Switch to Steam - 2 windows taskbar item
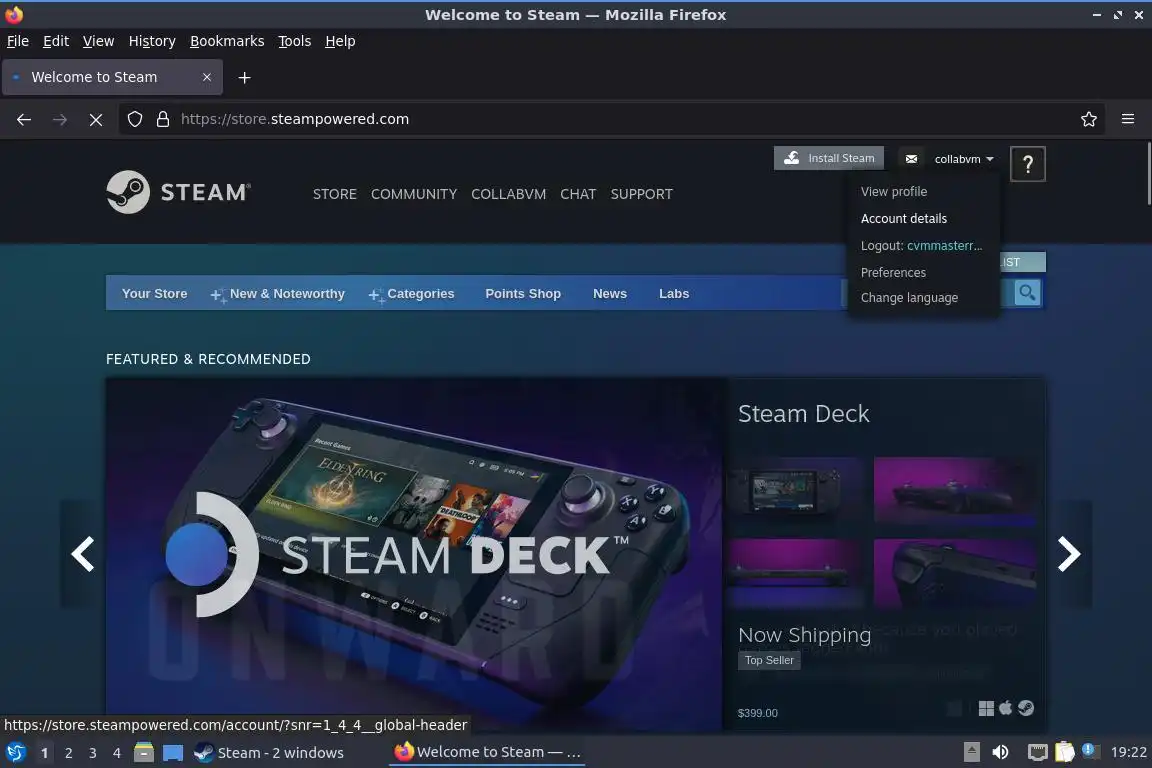Image resolution: width=1152 pixels, height=768 pixels. 269,753
